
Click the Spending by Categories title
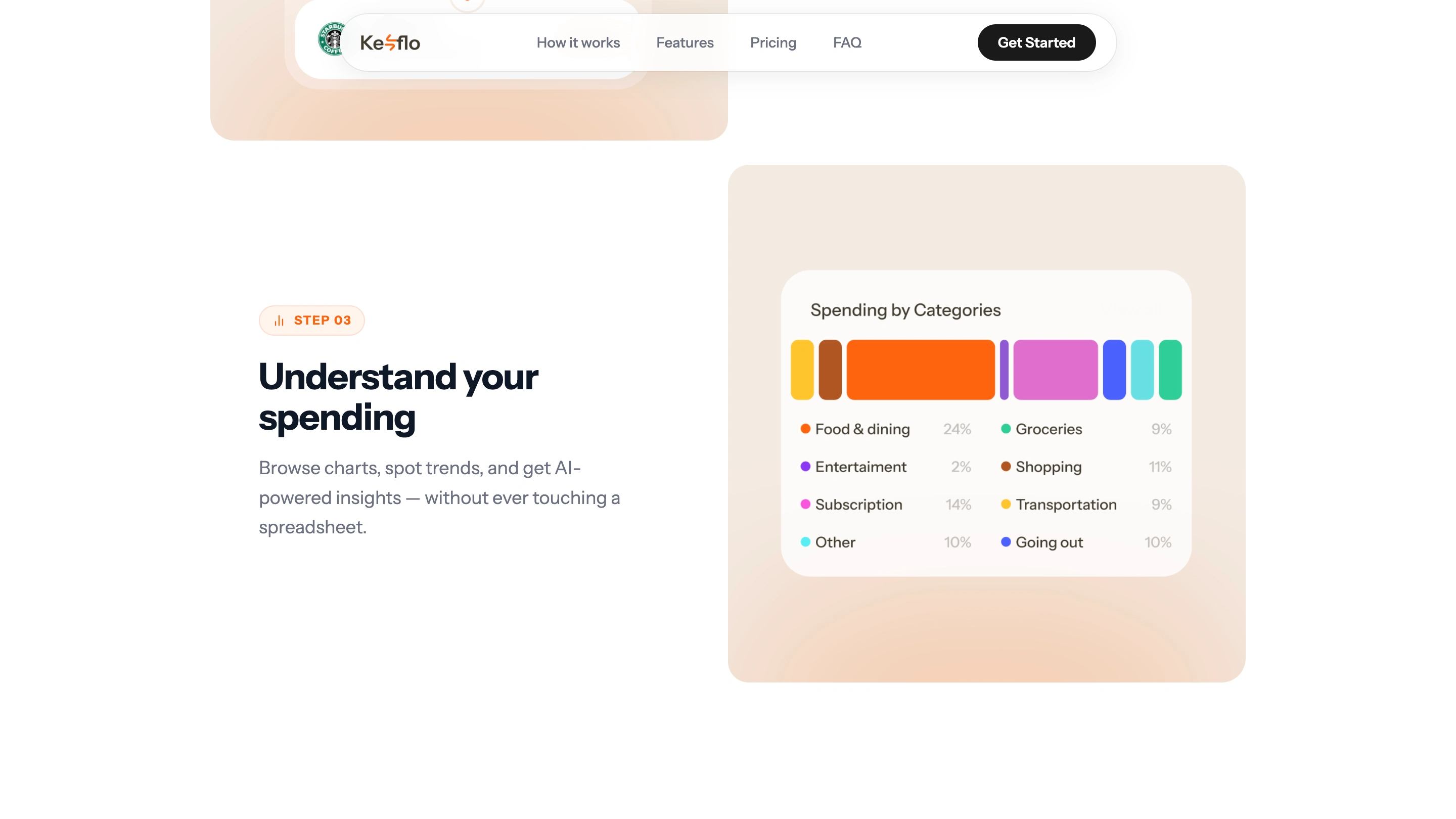(x=905, y=310)
